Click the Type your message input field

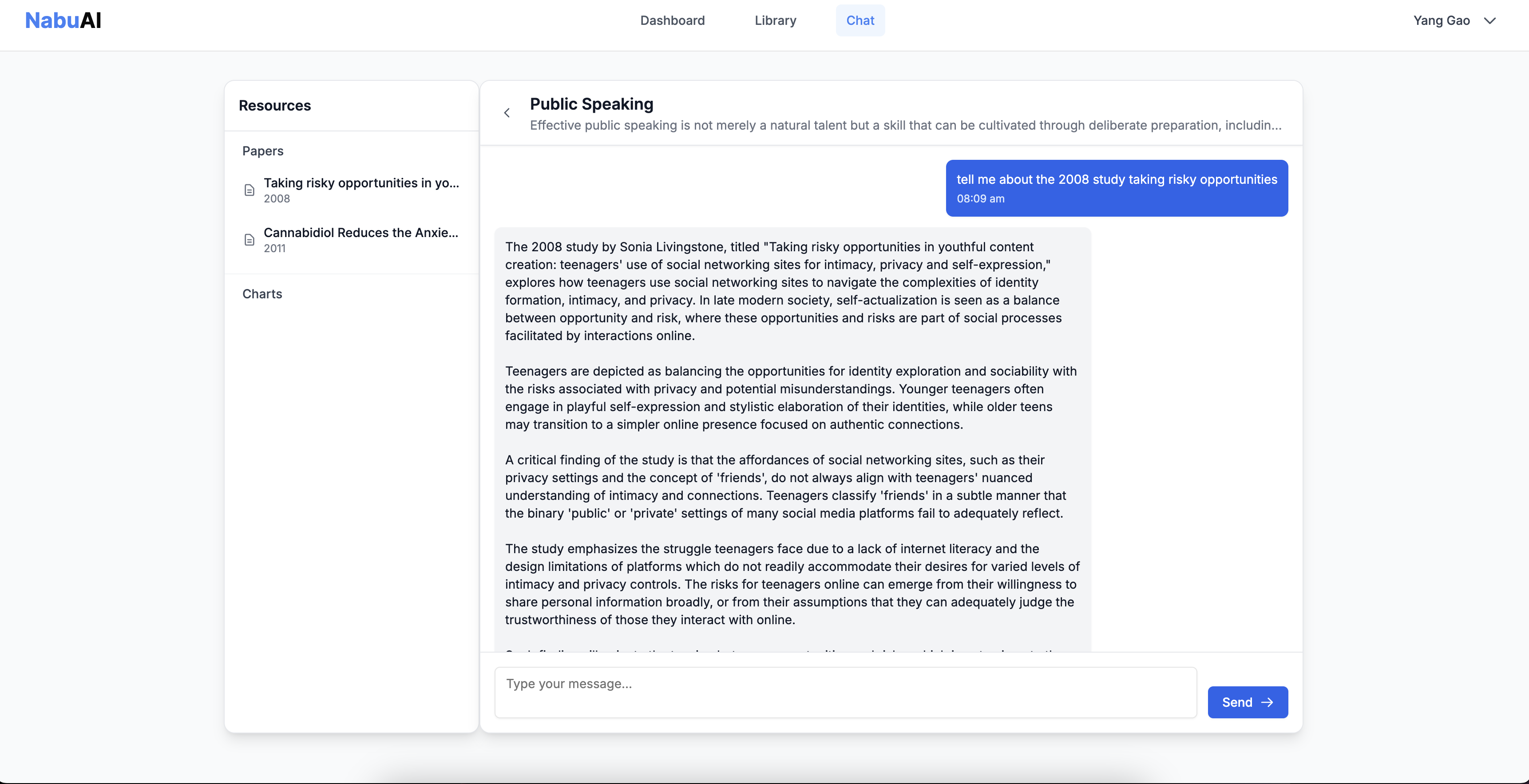845,692
